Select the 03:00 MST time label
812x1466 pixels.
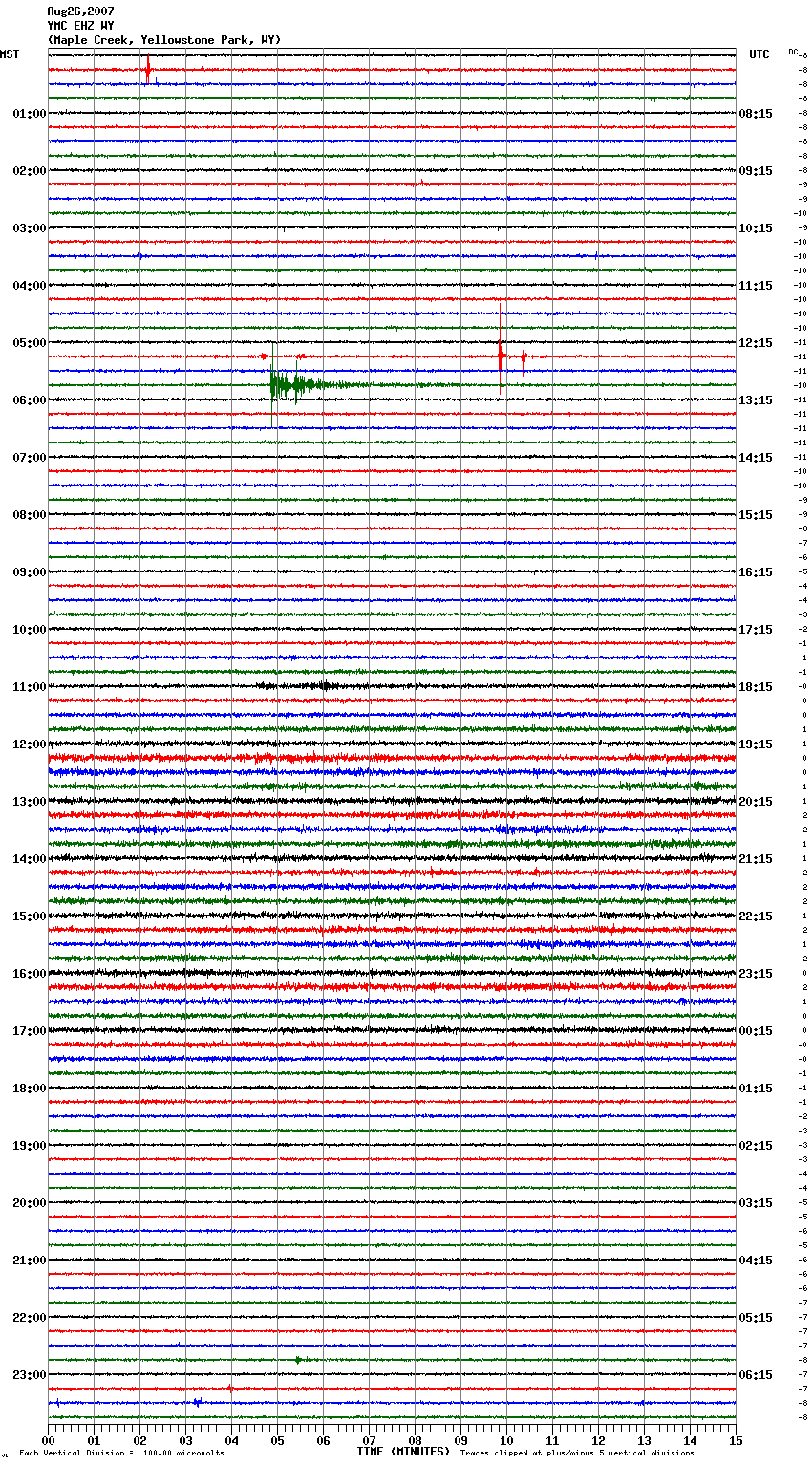click(30, 228)
